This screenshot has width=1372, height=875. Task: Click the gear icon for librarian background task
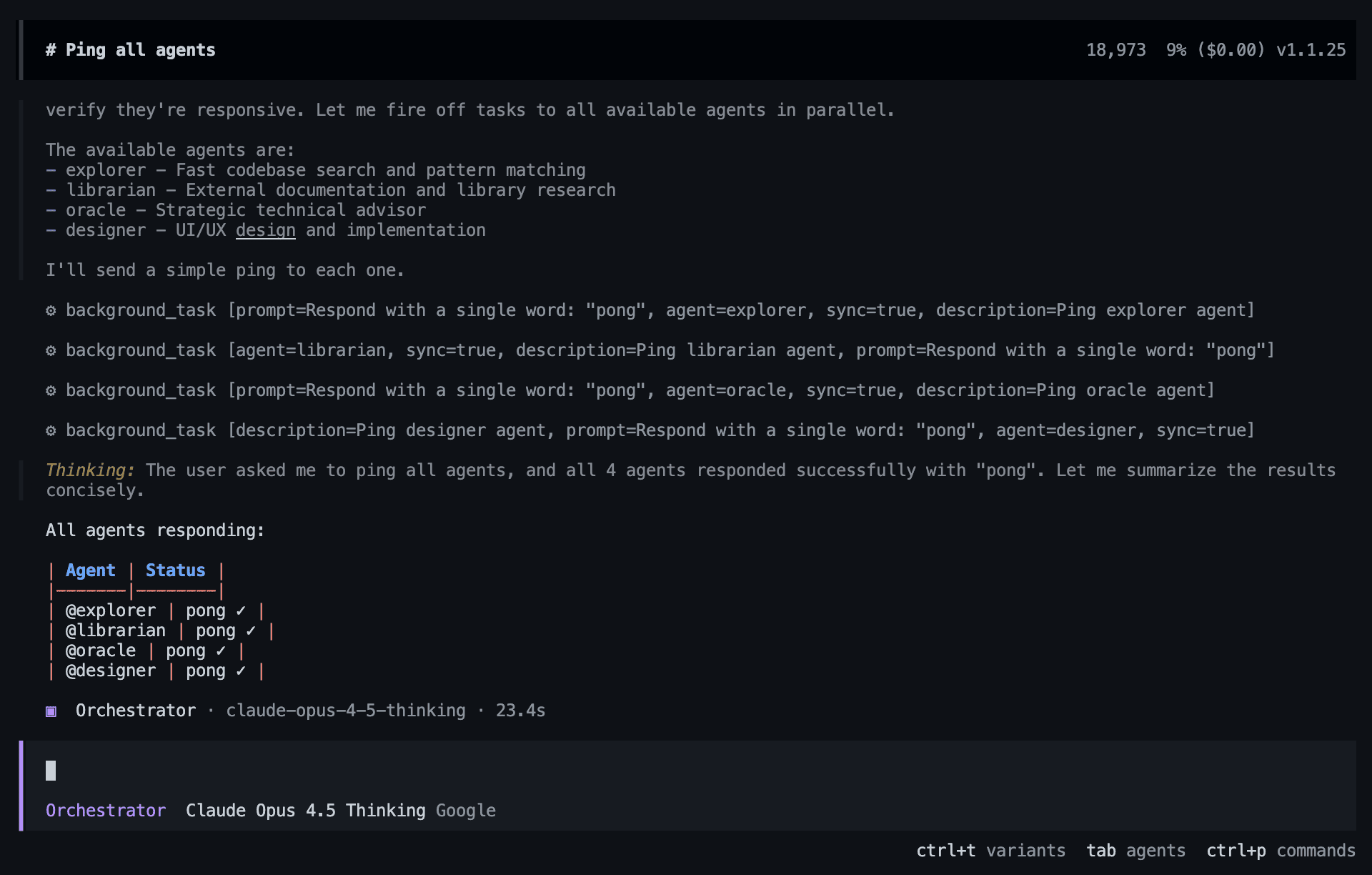[x=51, y=350]
